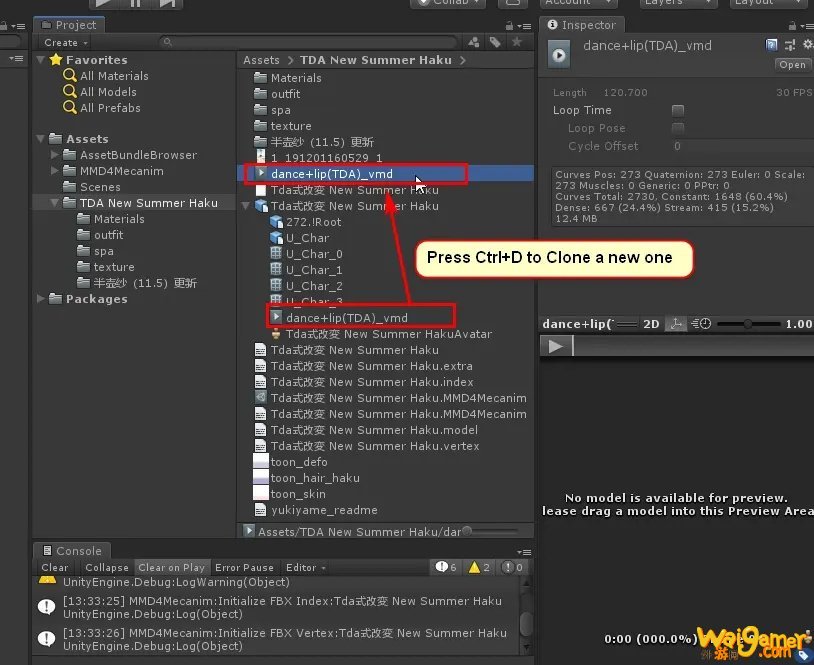Switch to the Inspector tab
The height and width of the screenshot is (665, 814).
[582, 25]
